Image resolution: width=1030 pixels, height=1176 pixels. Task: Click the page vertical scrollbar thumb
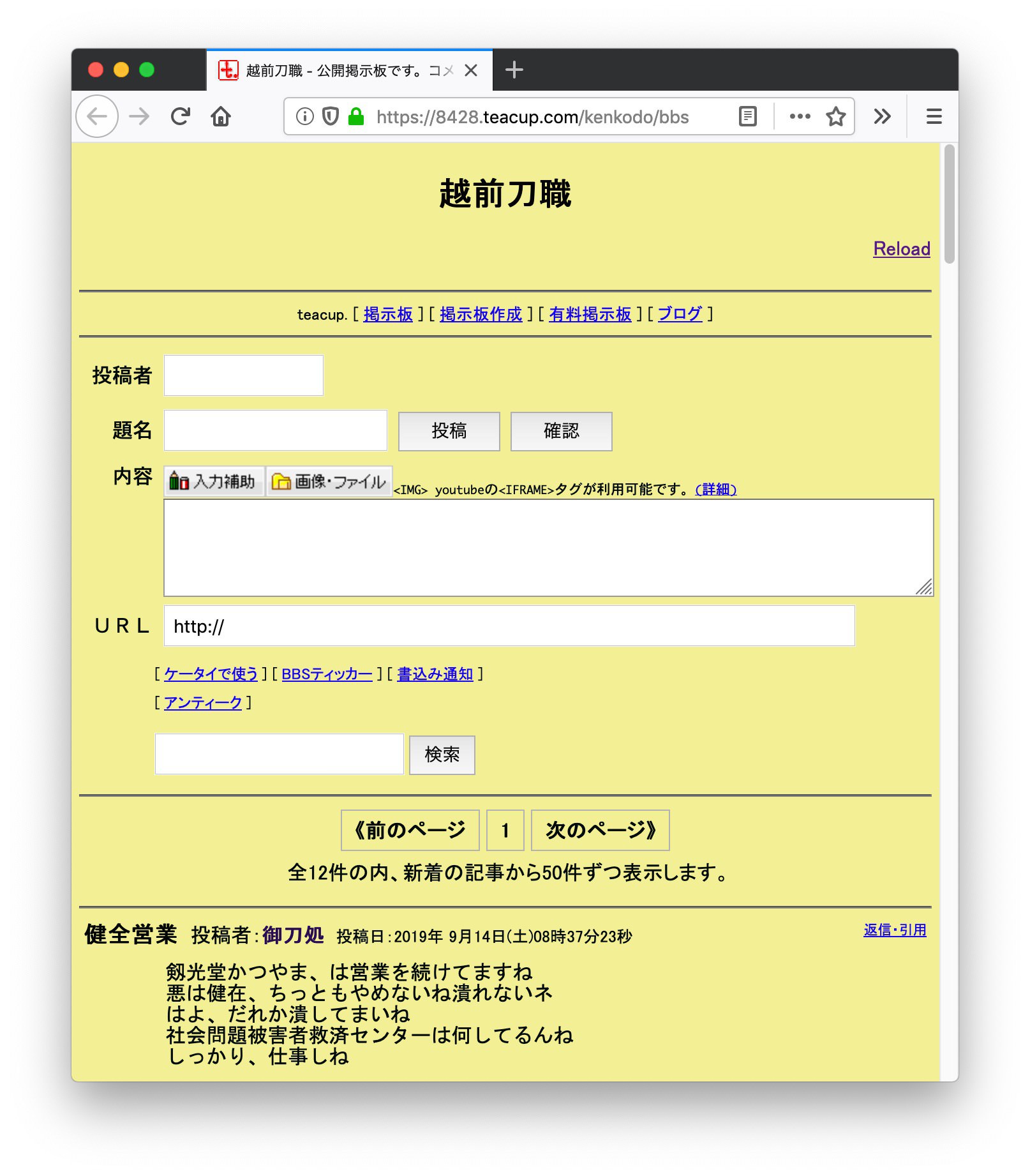(x=949, y=204)
